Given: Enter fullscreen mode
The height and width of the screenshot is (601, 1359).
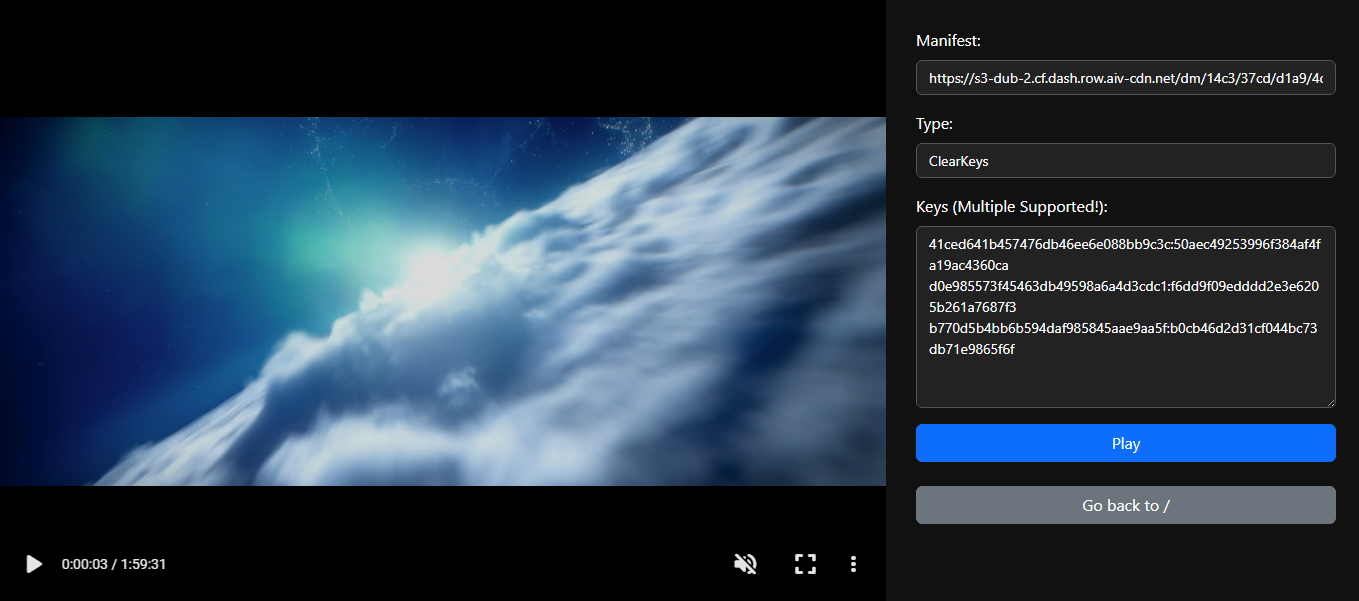Looking at the screenshot, I should (805, 564).
